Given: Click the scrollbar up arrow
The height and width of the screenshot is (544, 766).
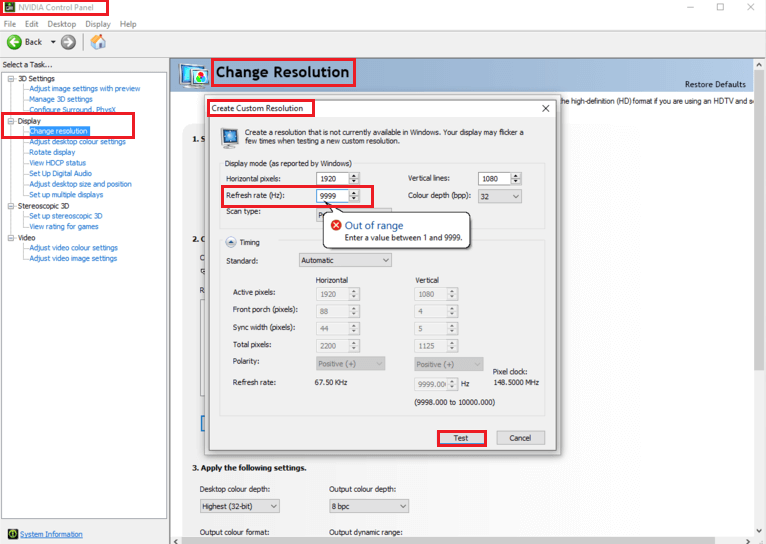Looking at the screenshot, I should point(759,64).
